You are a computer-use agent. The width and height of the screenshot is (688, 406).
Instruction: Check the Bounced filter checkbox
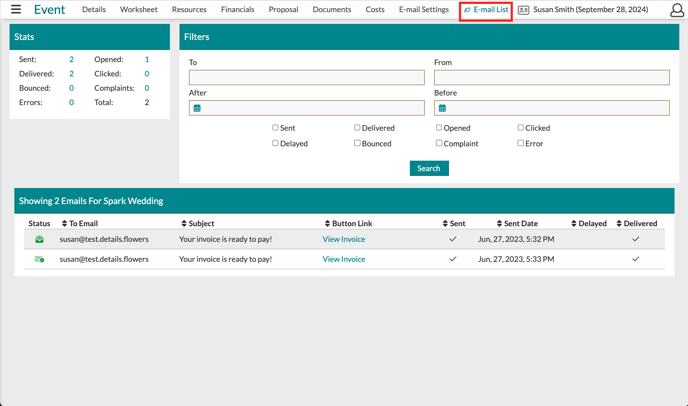357,143
